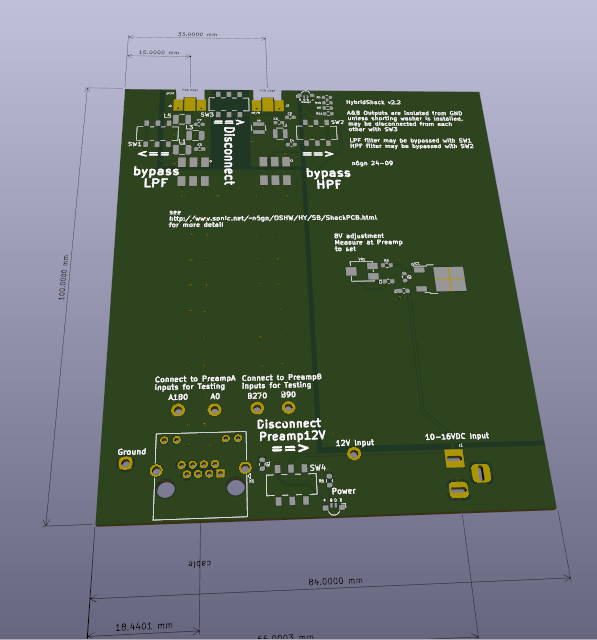Click the RJ45 connector footprint outline

click(200, 476)
